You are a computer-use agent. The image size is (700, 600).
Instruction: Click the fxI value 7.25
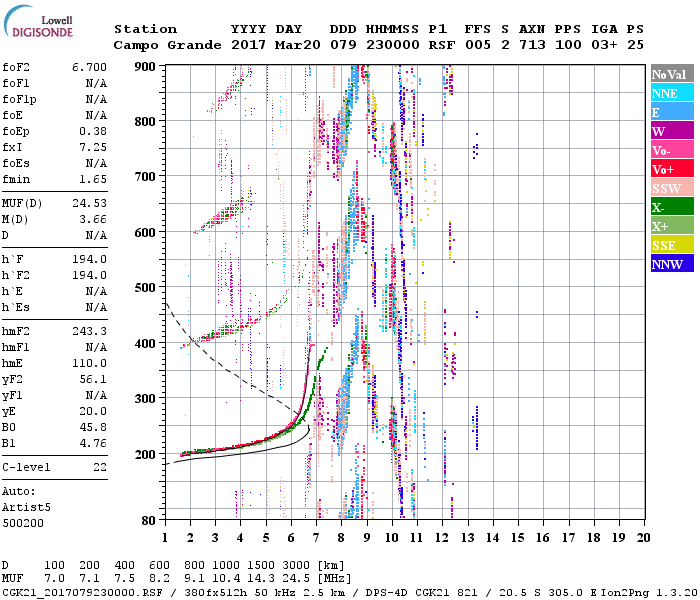[x=93, y=147]
